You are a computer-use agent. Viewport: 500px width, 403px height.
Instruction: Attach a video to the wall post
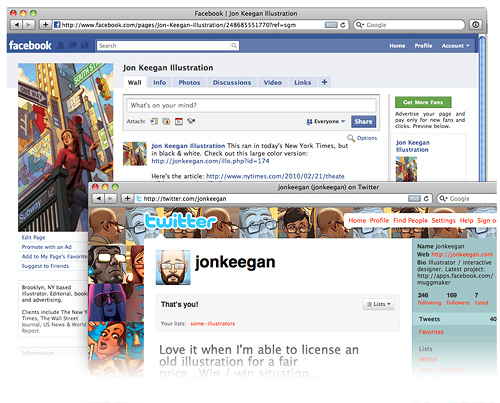coord(191,121)
